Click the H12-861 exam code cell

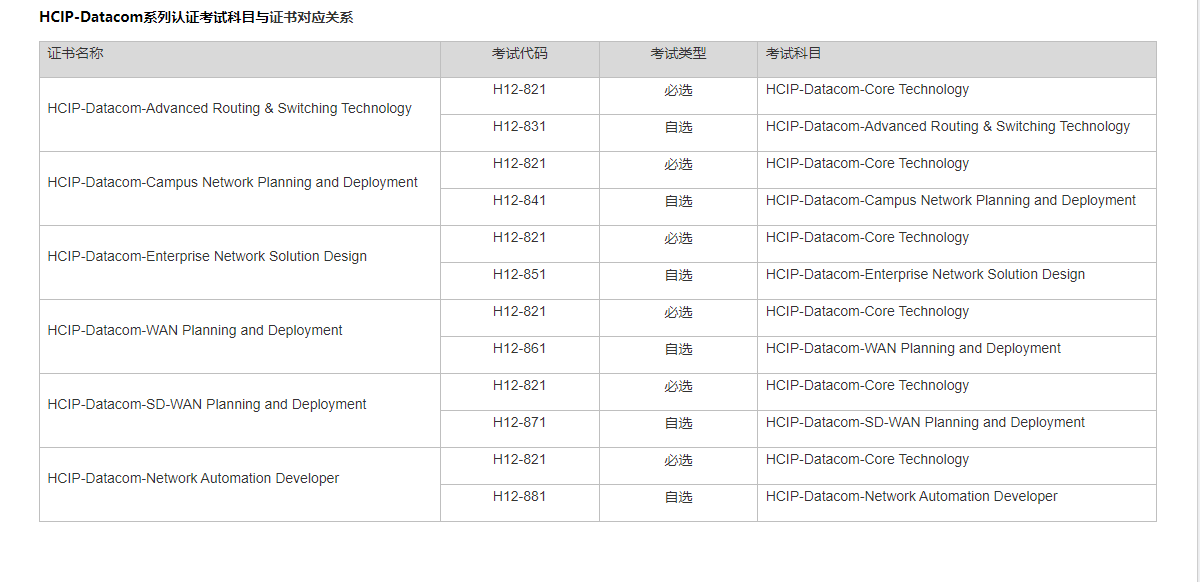519,349
